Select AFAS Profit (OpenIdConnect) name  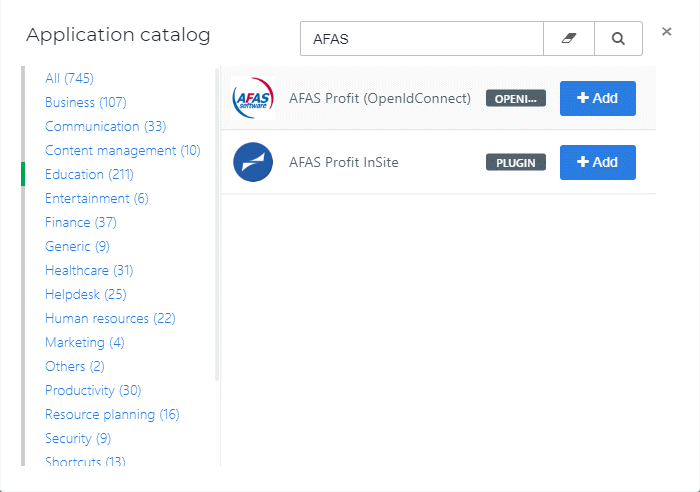[x=380, y=98]
